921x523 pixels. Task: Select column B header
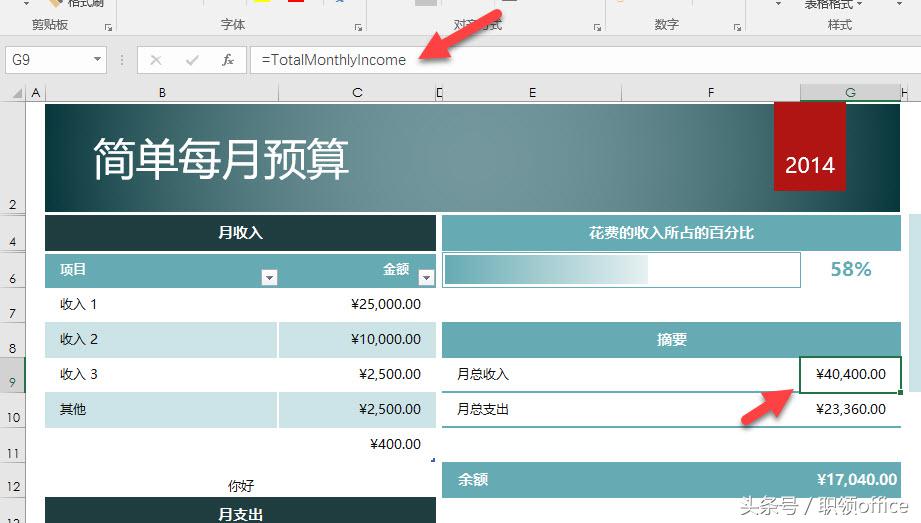coord(162,93)
